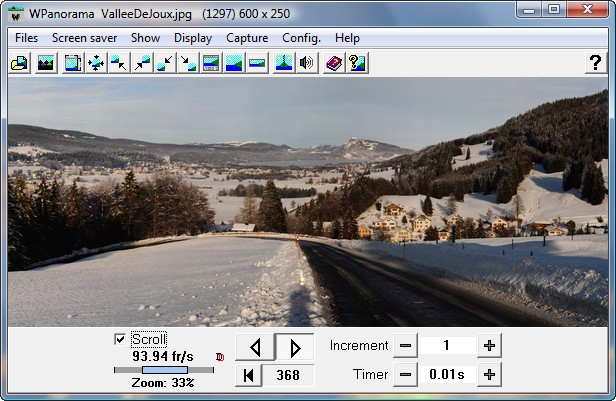This screenshot has height=401, width=616.
Task: Open the Display menu
Action: [x=193, y=38]
